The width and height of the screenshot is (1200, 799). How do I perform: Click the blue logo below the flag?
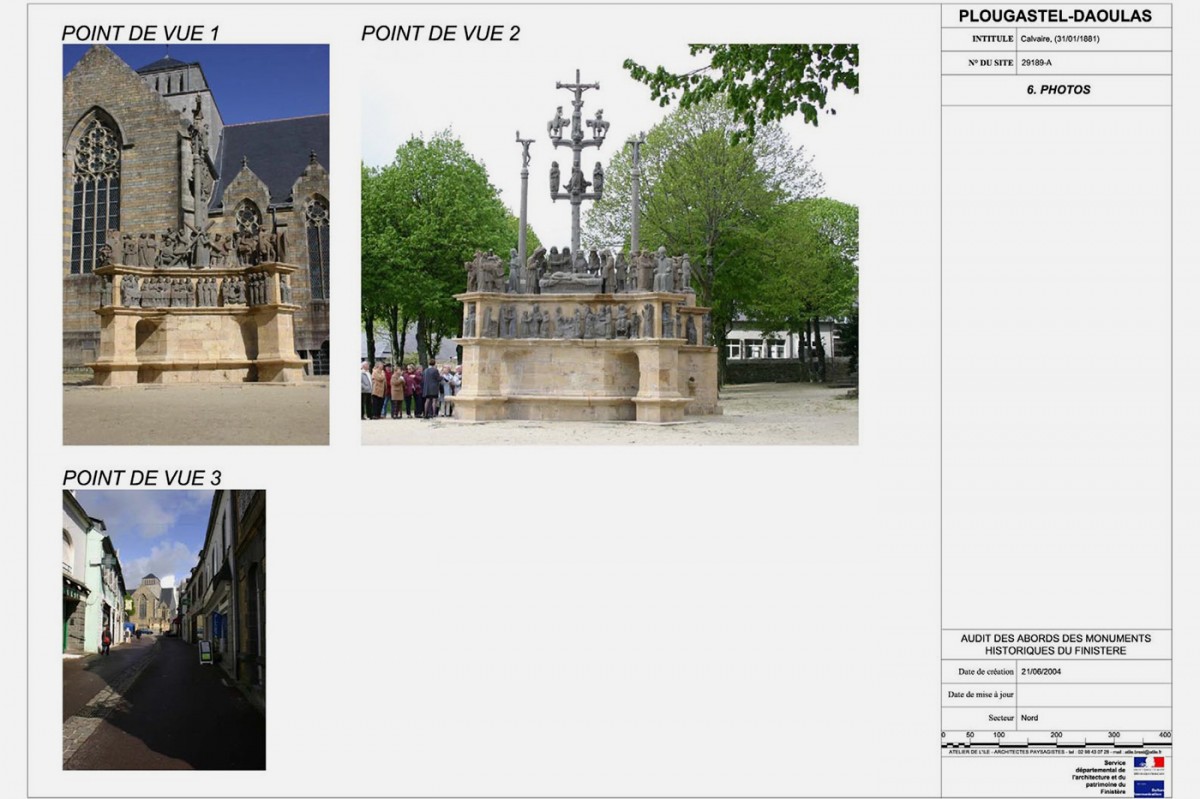[1149, 787]
